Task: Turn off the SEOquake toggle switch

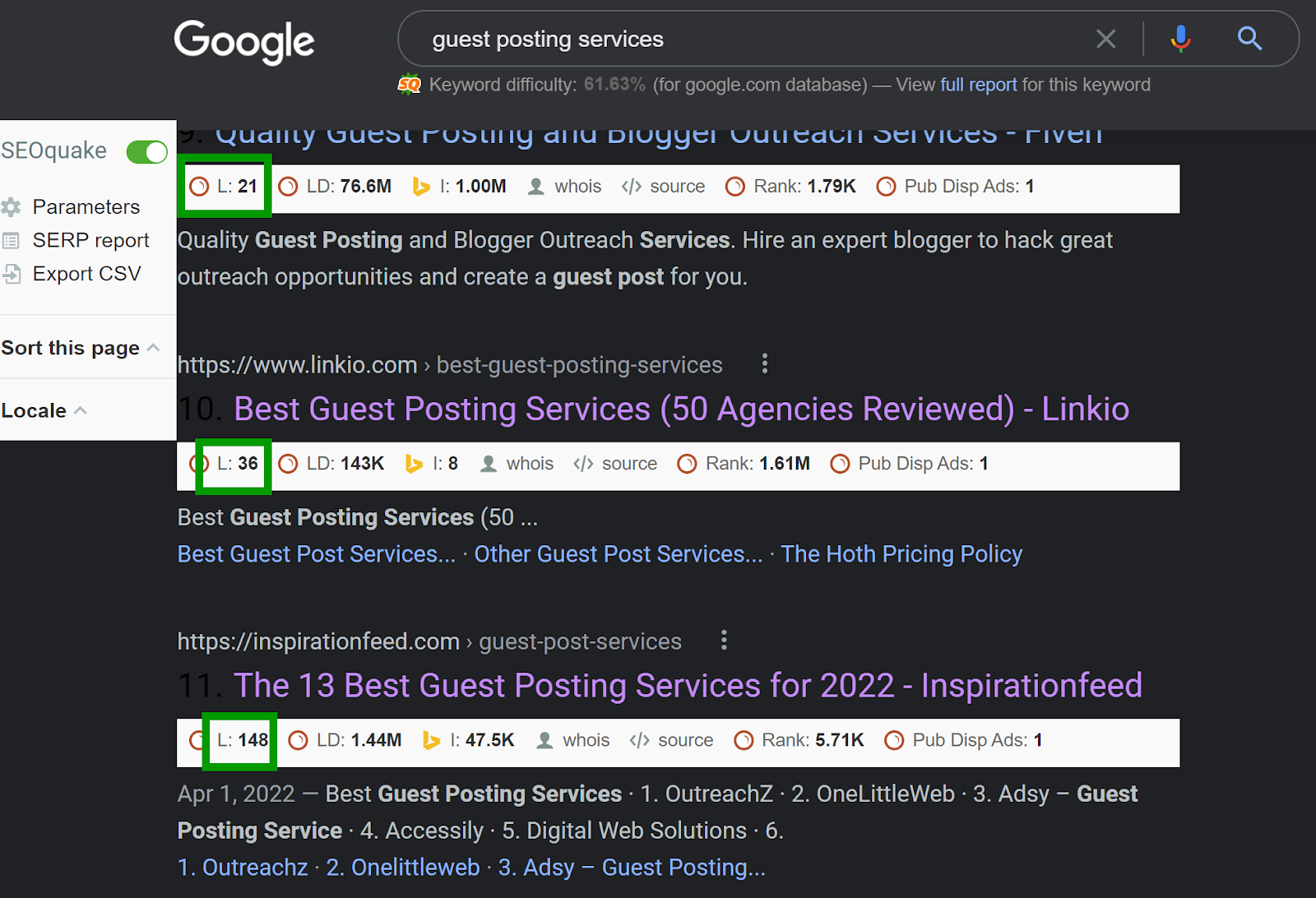Action: pos(146,151)
